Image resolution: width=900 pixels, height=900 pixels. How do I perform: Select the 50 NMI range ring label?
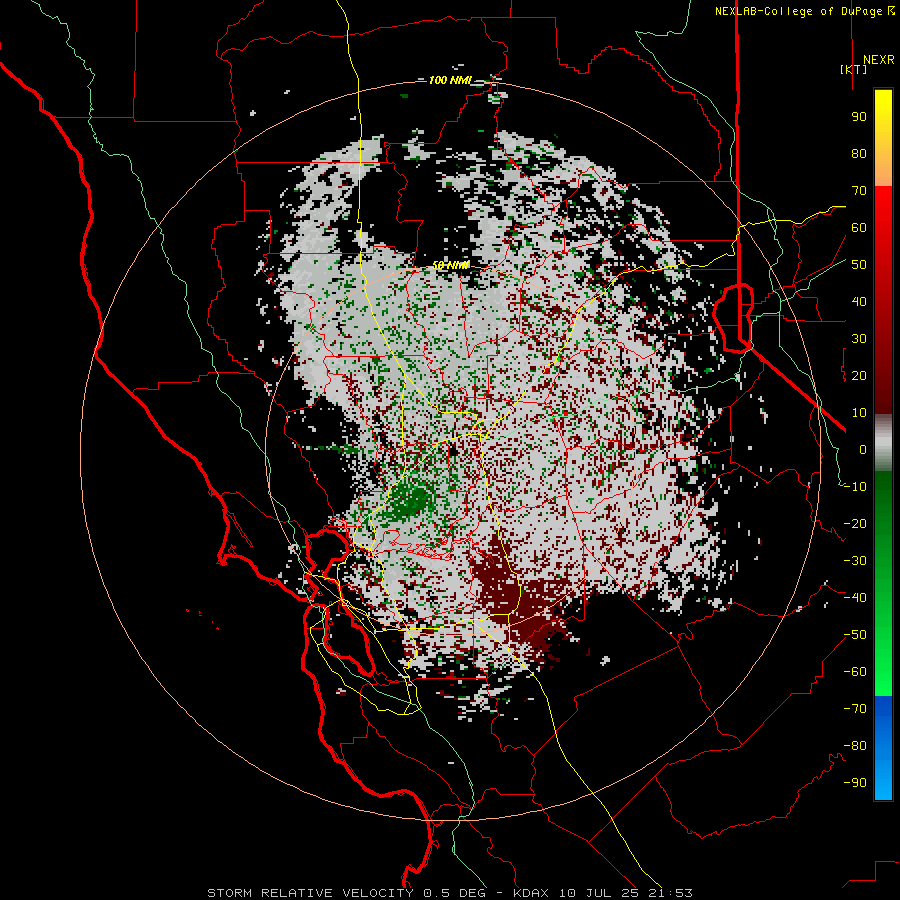tap(450, 265)
